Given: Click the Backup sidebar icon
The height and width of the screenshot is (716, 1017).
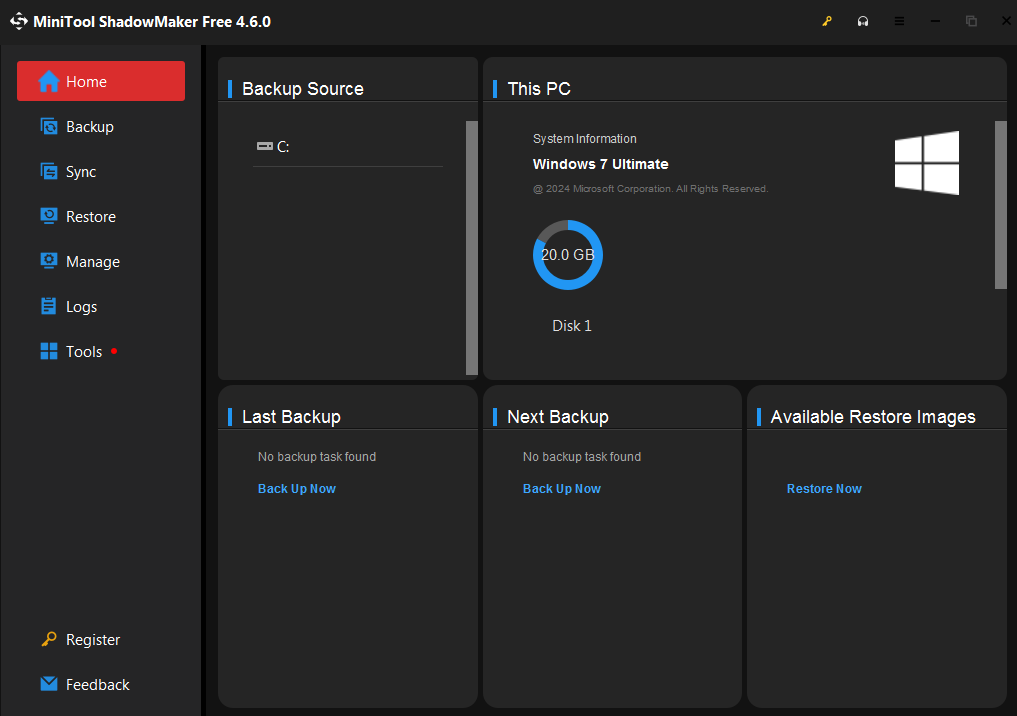Looking at the screenshot, I should tap(49, 126).
